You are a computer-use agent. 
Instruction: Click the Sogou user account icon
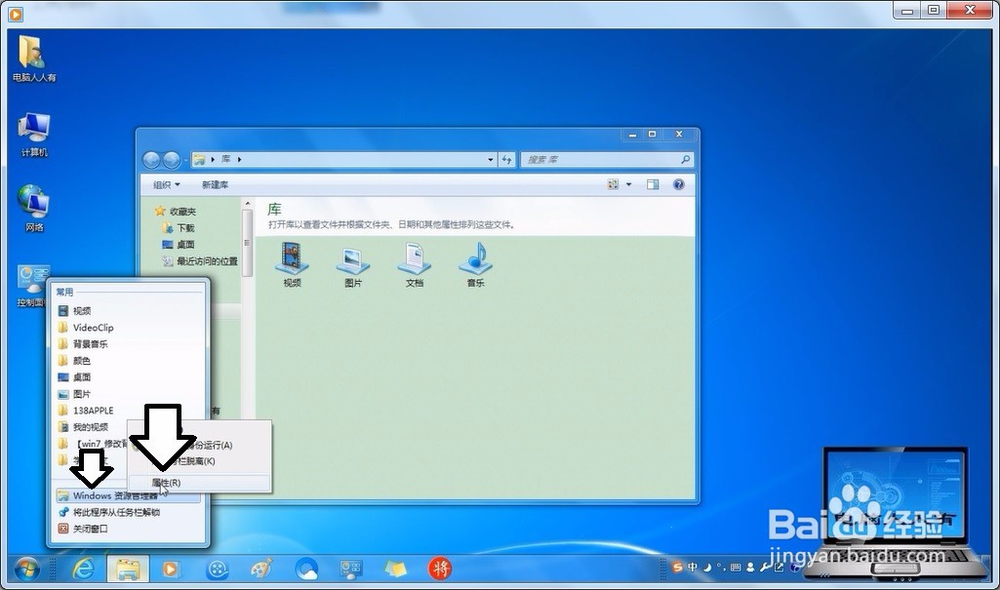tap(751, 566)
